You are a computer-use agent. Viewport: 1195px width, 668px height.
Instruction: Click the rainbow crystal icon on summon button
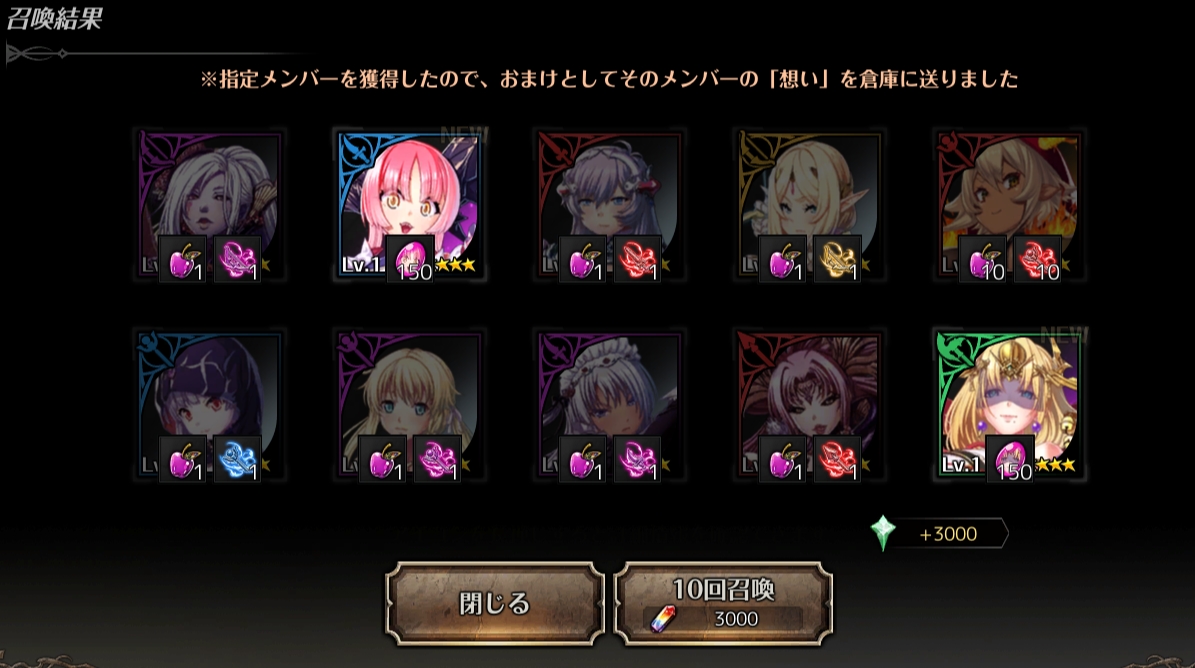coord(662,618)
